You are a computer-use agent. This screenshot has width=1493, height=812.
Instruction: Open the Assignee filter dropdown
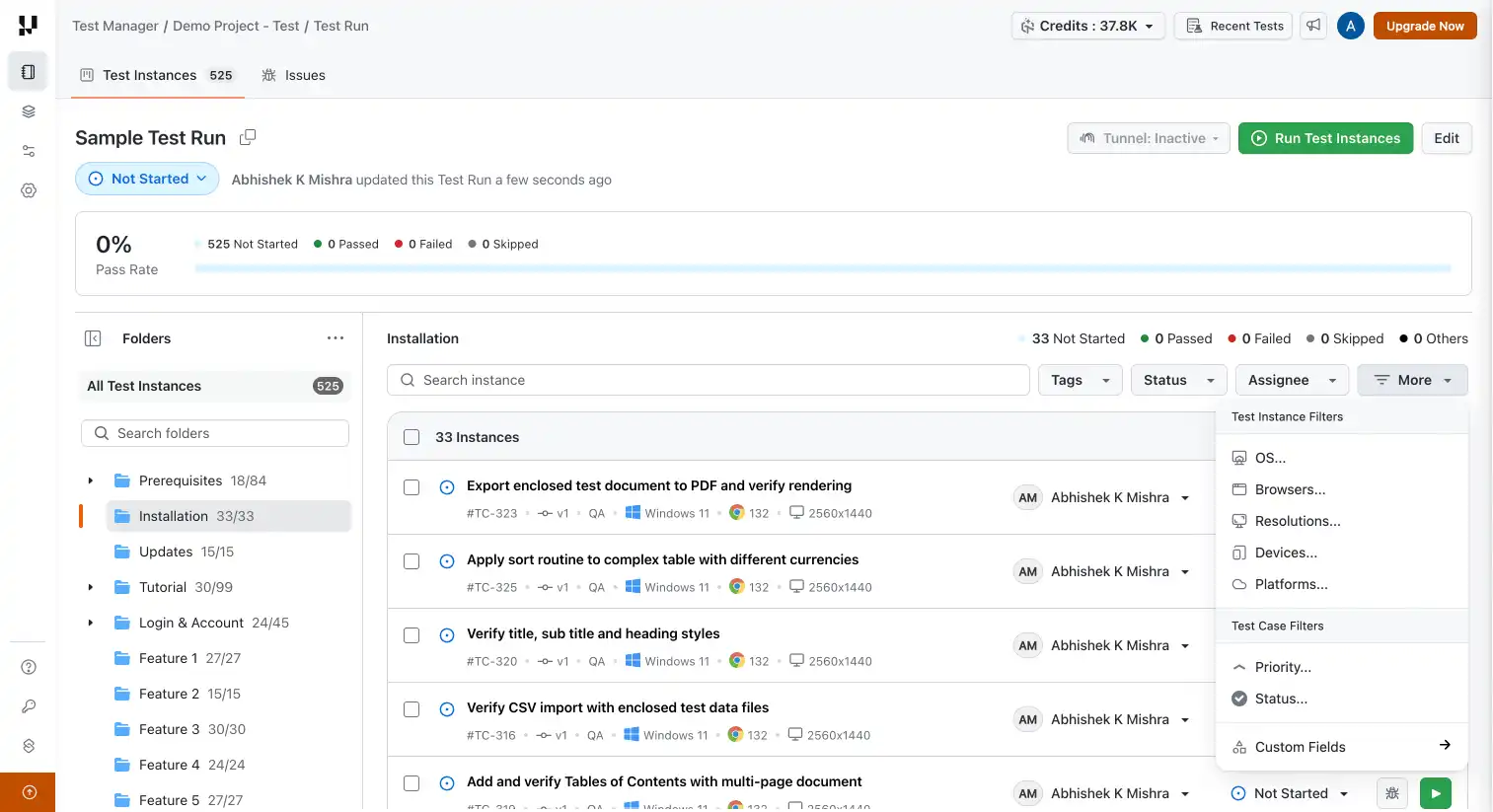click(x=1292, y=380)
